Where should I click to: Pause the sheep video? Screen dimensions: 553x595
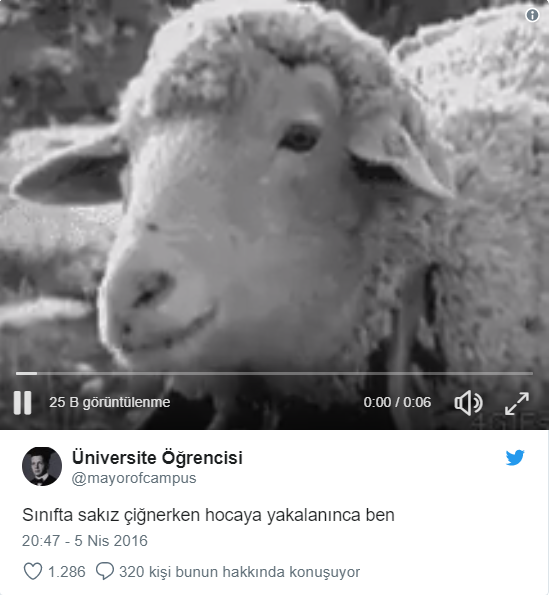22,403
